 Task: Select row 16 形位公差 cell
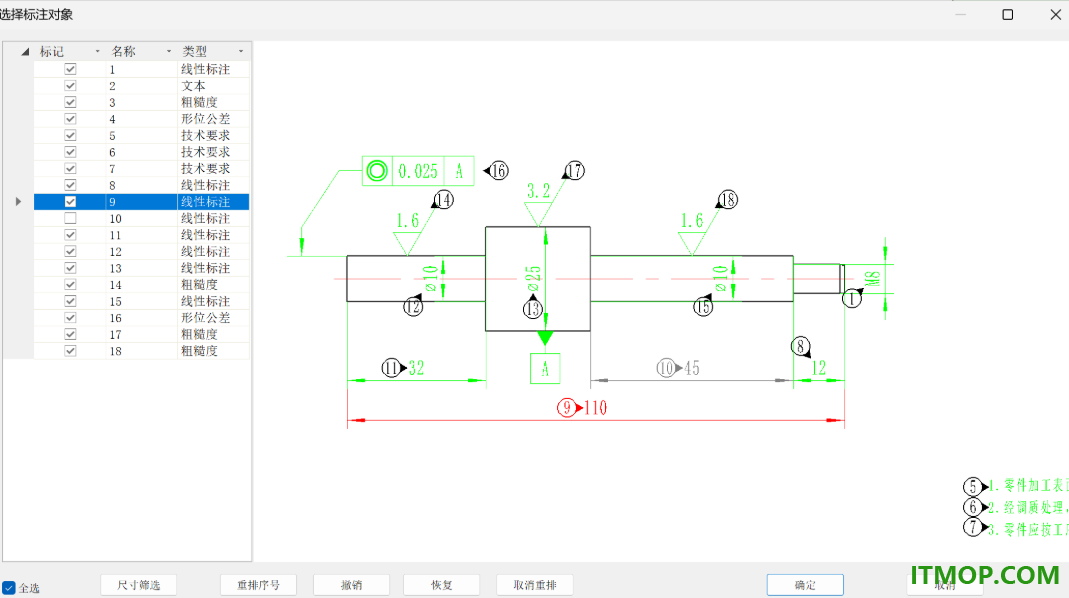click(x=213, y=318)
